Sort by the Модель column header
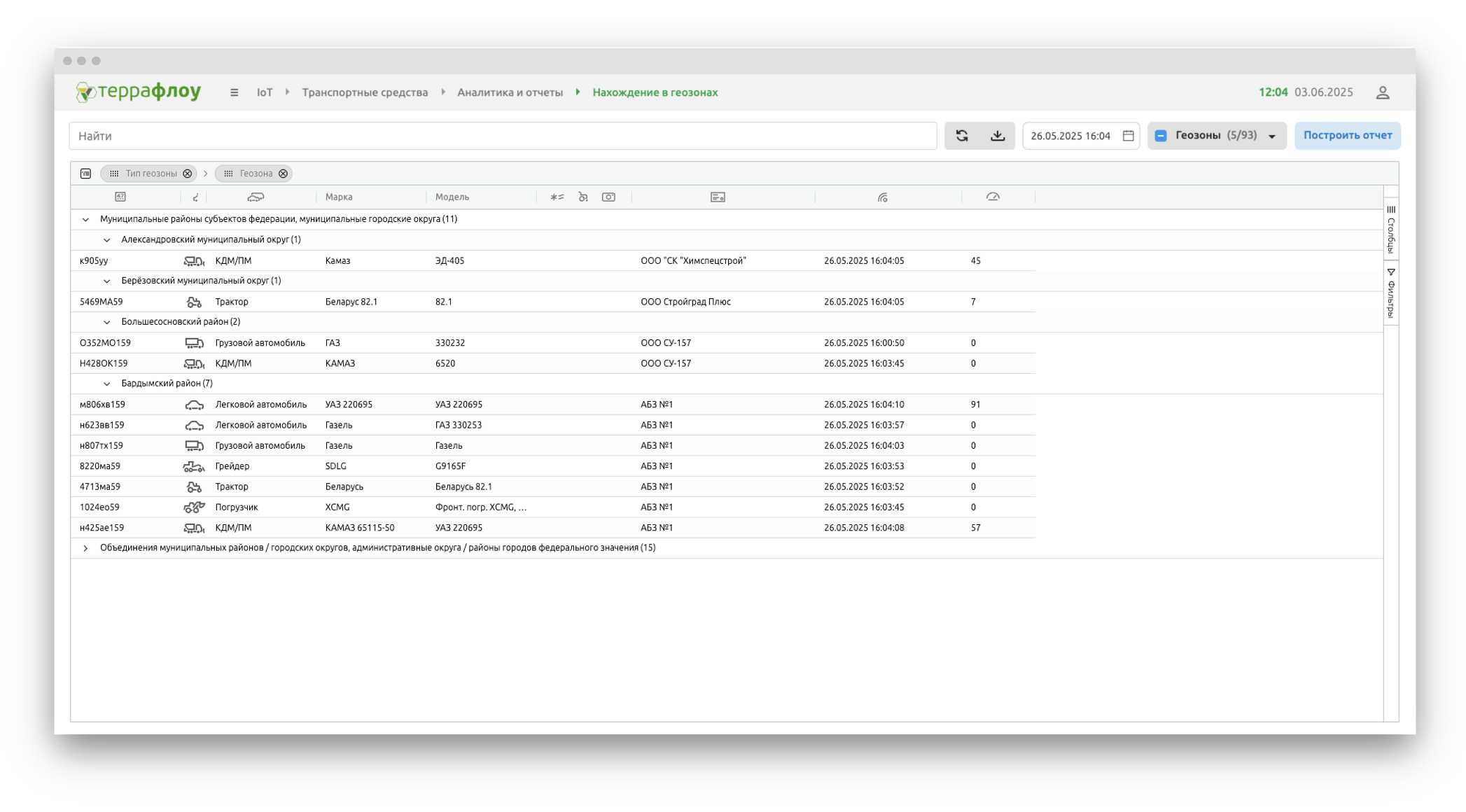Image resolution: width=1466 pixels, height=812 pixels. pos(452,197)
